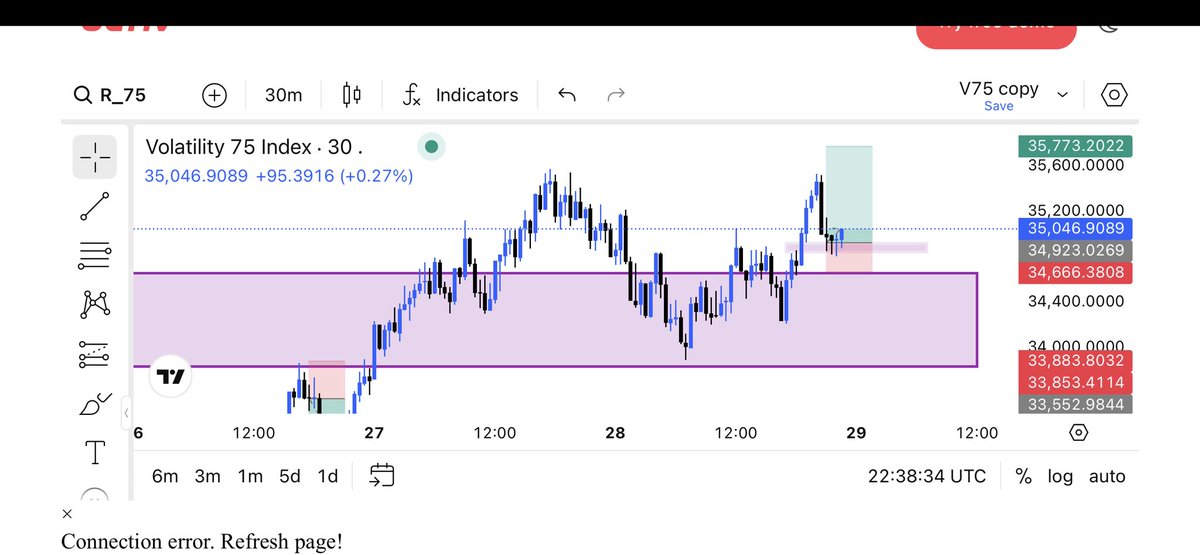This screenshot has height=555, width=1200.
Task: Select the large purple rectangle zone
Action: click(555, 320)
